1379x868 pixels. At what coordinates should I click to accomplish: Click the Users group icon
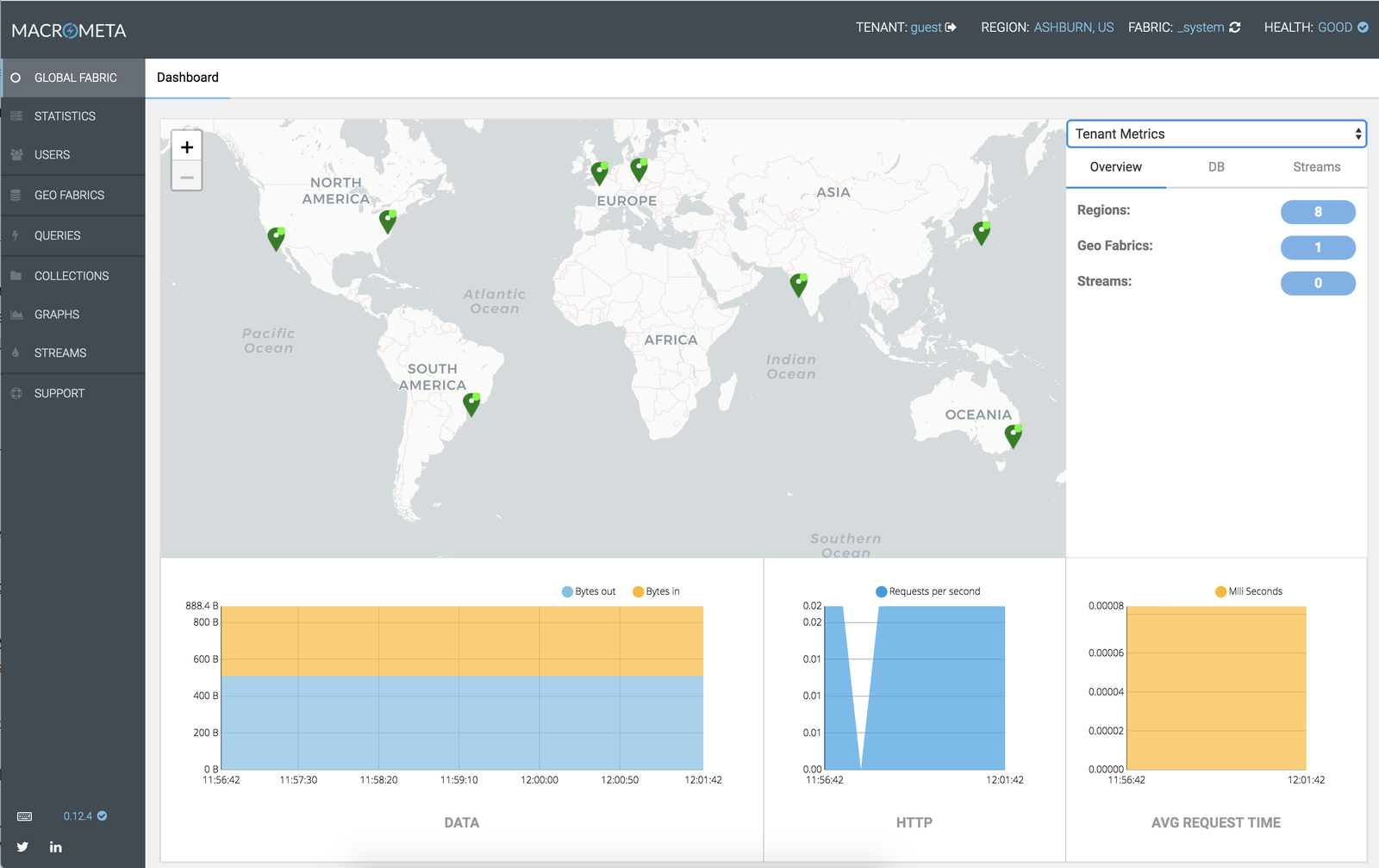[16, 154]
